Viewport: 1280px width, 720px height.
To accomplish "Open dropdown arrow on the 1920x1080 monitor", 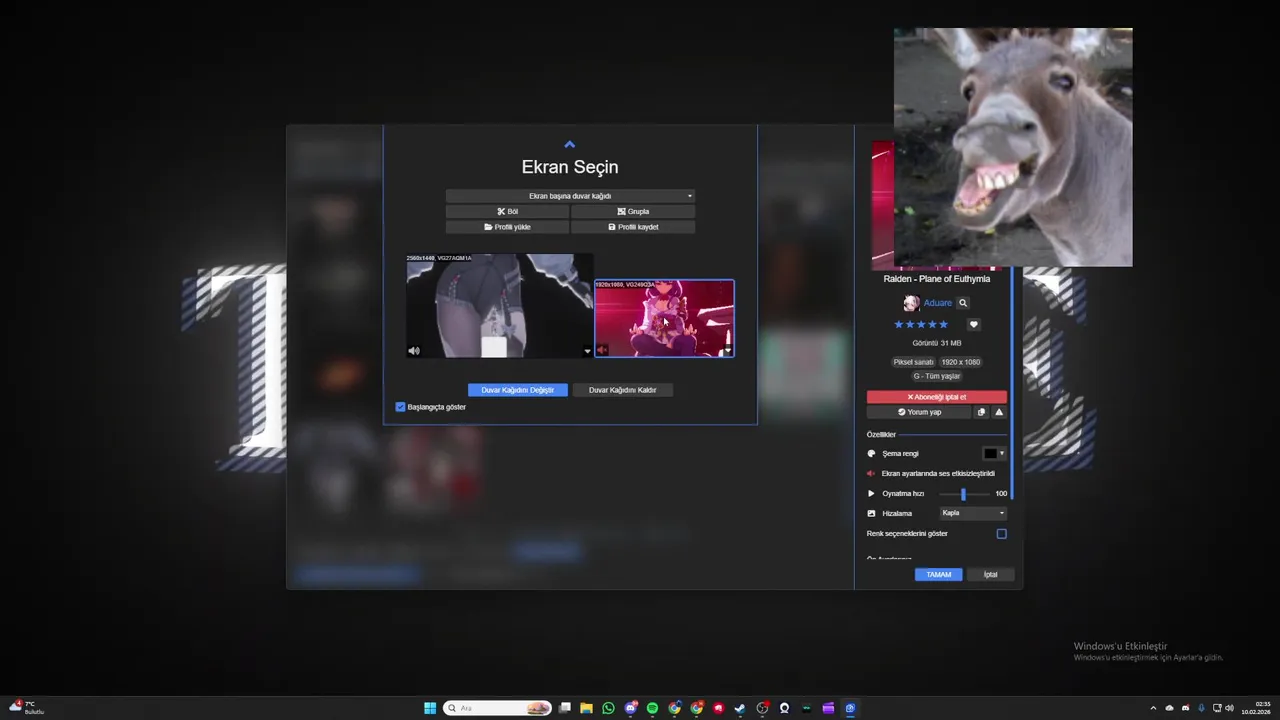I will 728,351.
